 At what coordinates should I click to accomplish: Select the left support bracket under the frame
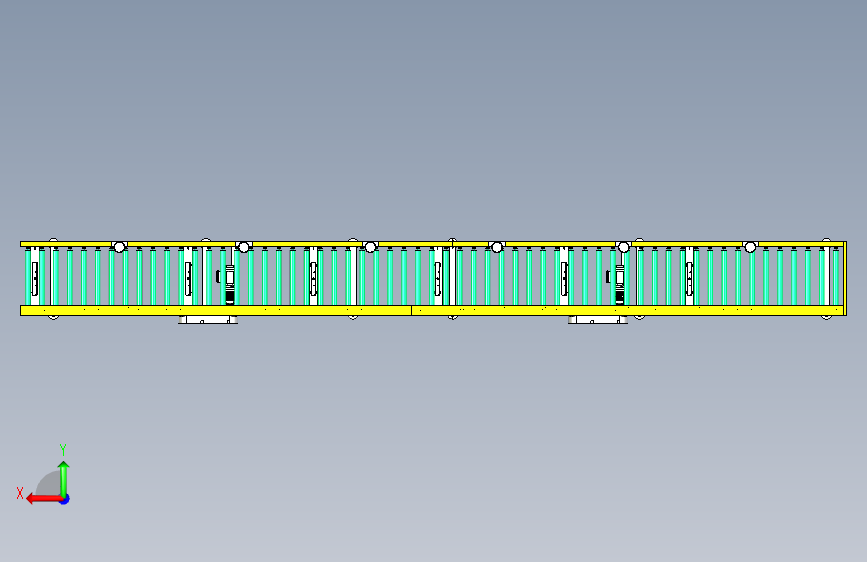click(208, 320)
